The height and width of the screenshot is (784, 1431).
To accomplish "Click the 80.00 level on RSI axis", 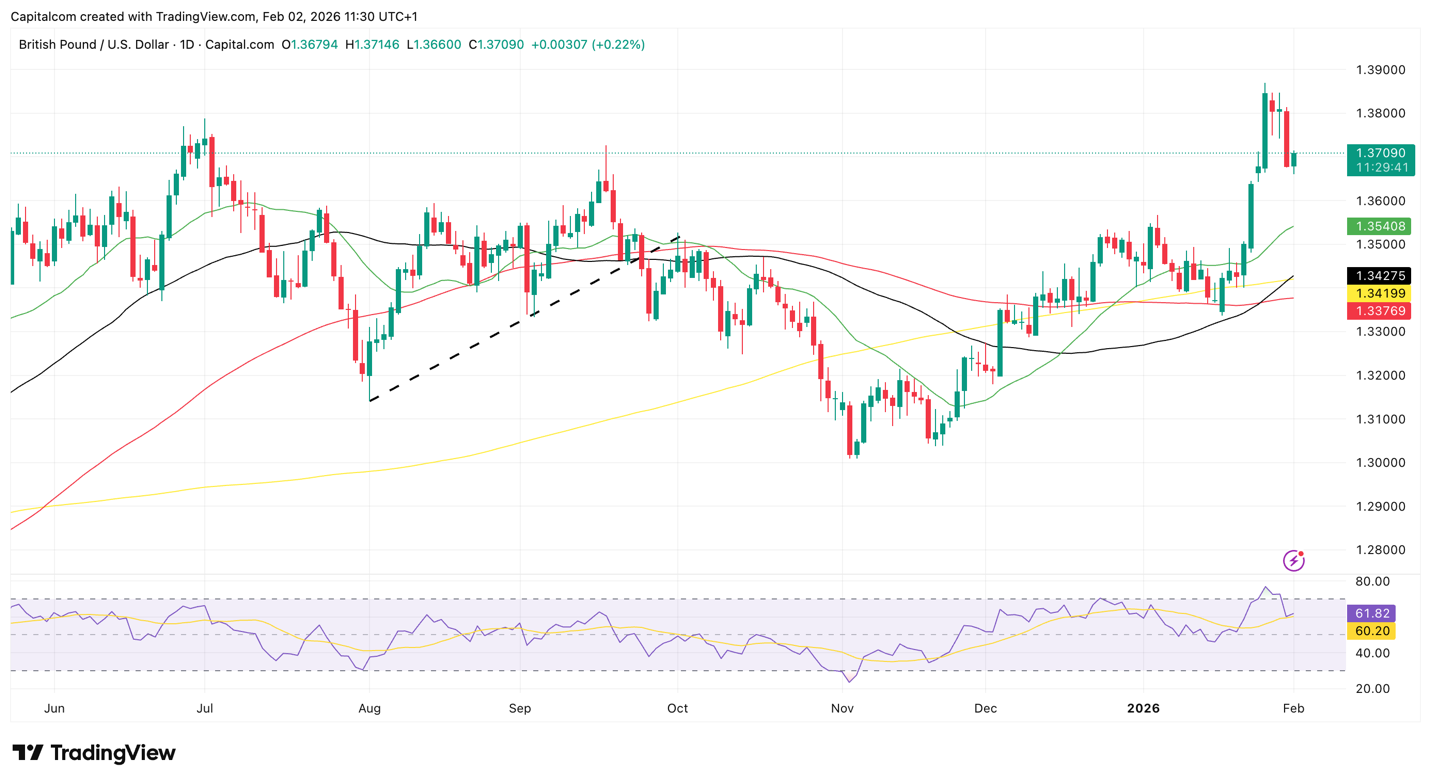I will pyautogui.click(x=1374, y=581).
